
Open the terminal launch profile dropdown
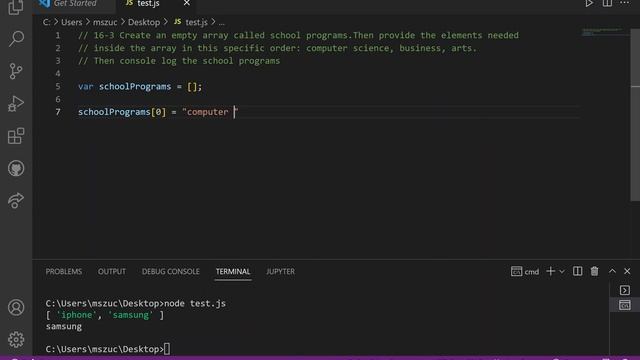point(562,271)
